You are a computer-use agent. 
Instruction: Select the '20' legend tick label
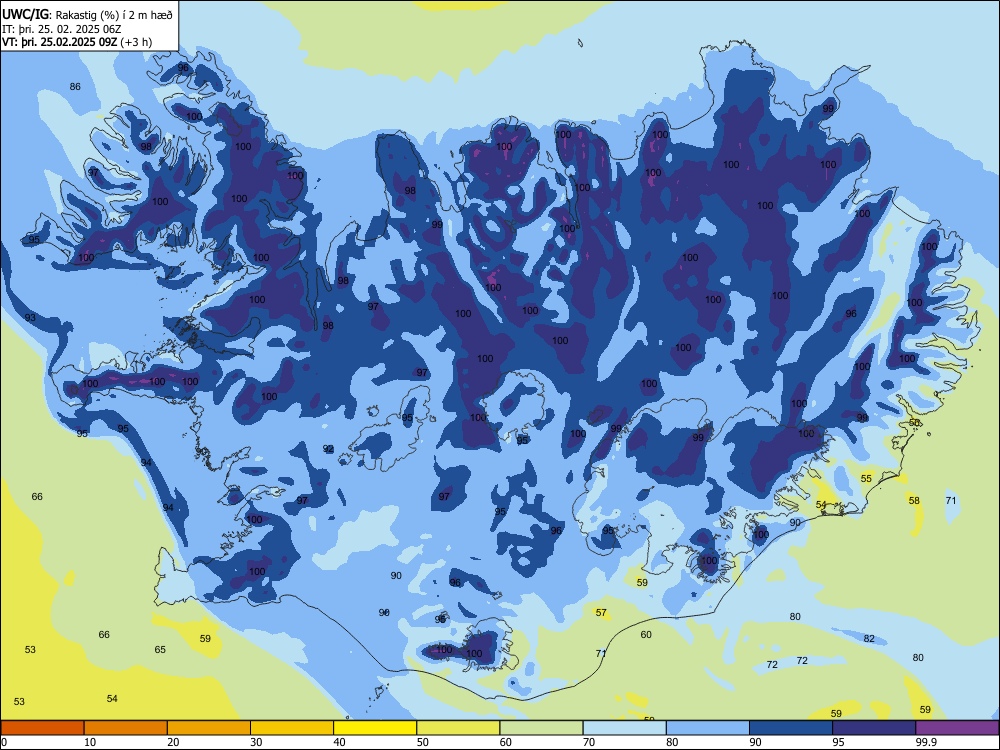[173, 742]
